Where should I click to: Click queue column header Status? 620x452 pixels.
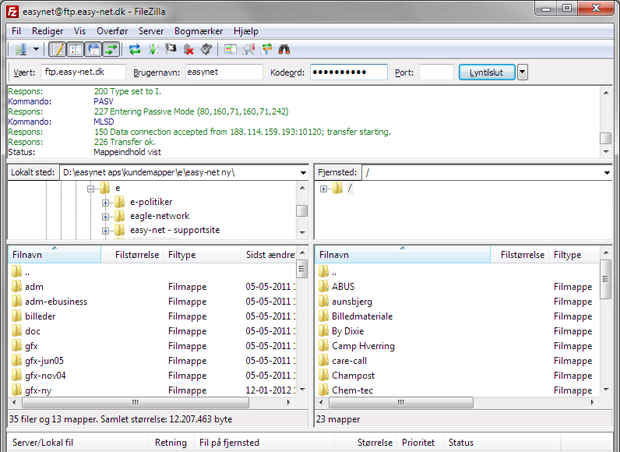(502, 443)
